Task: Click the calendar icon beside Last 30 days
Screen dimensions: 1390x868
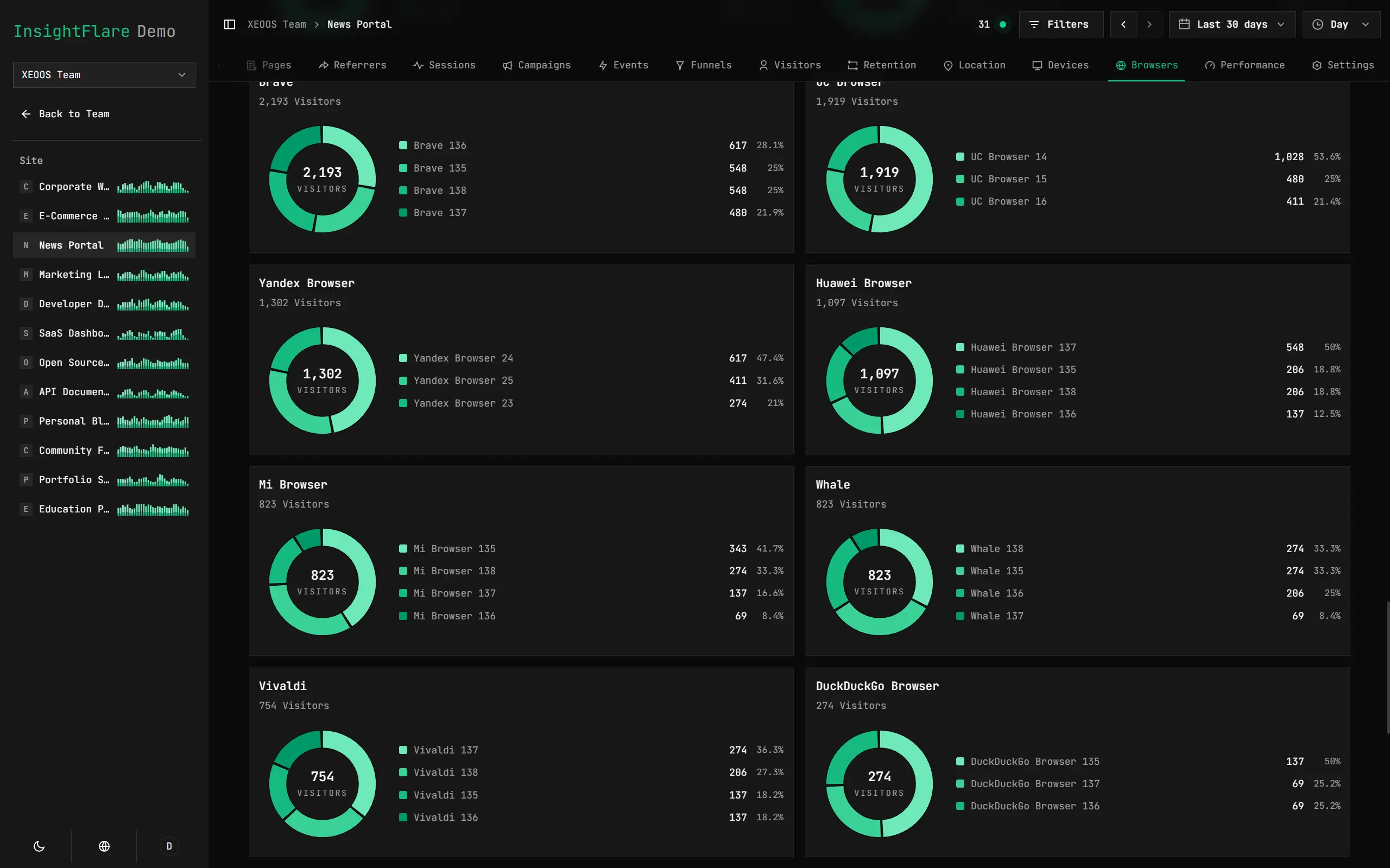Action: pyautogui.click(x=1184, y=24)
